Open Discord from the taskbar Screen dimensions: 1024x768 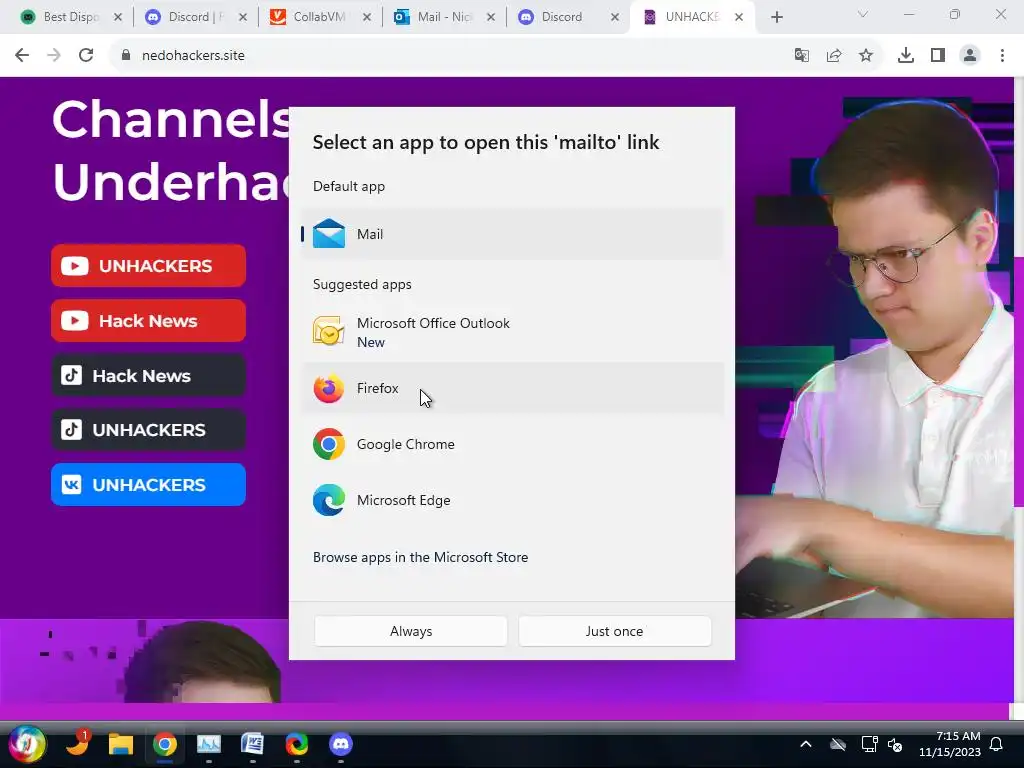[x=340, y=744]
